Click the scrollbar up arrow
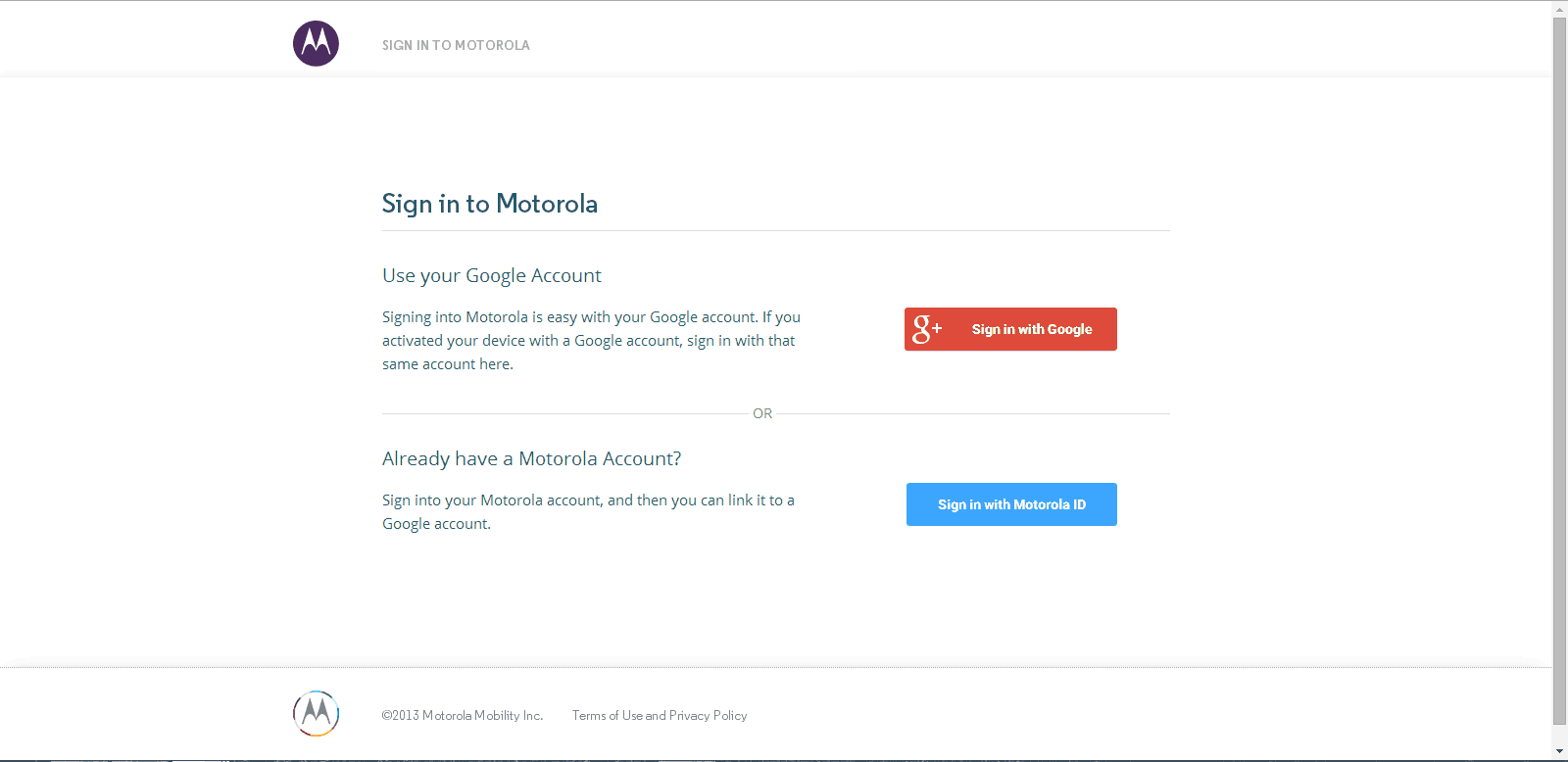1568x762 pixels. point(1560,9)
